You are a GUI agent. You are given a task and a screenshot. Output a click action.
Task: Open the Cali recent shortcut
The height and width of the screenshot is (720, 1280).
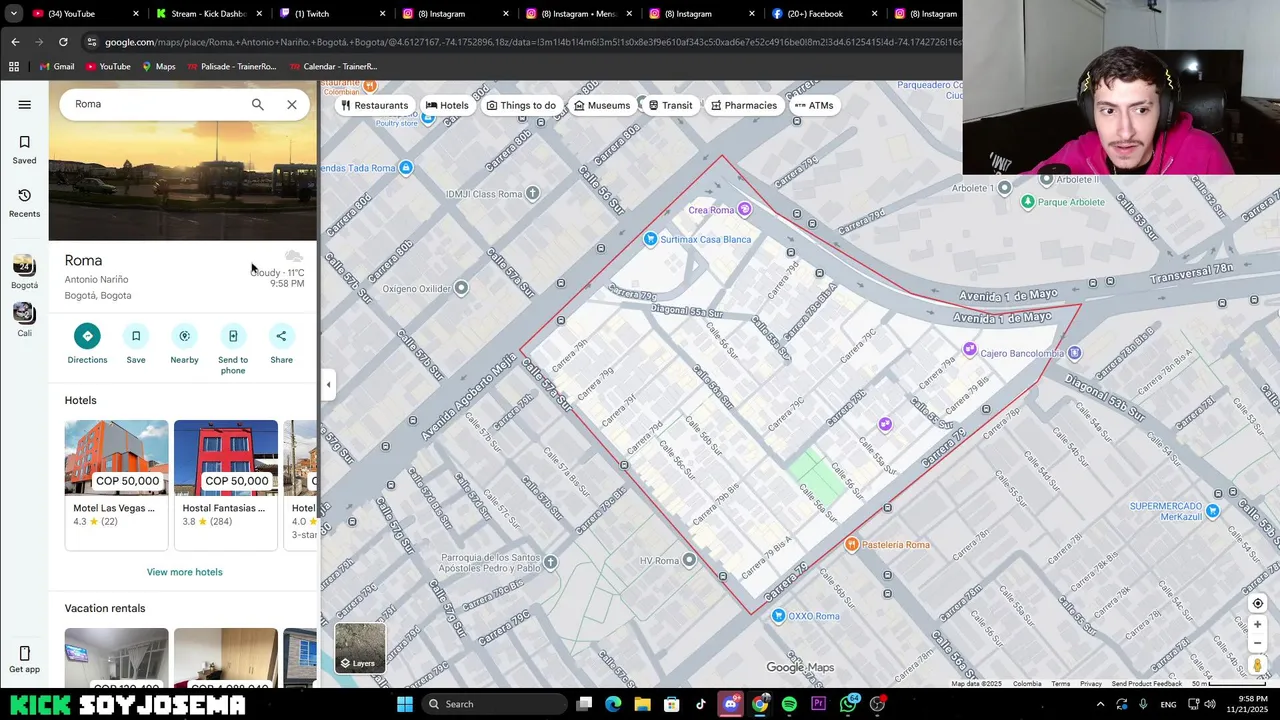pos(24,320)
